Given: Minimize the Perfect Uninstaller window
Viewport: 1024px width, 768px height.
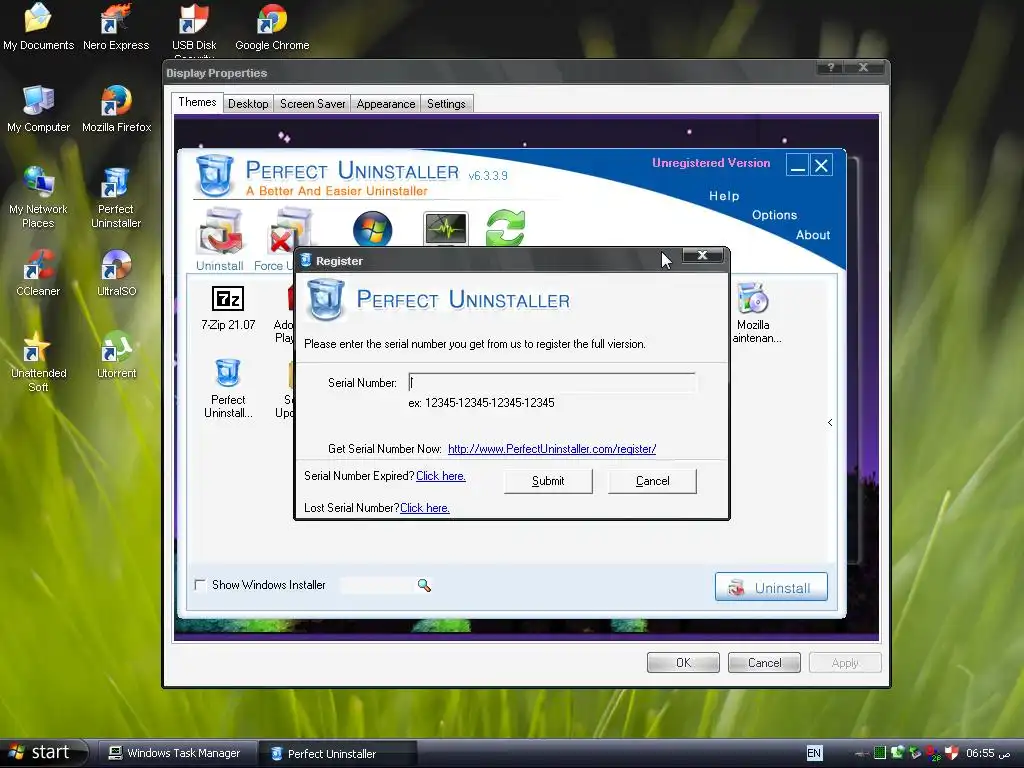Looking at the screenshot, I should pos(797,165).
